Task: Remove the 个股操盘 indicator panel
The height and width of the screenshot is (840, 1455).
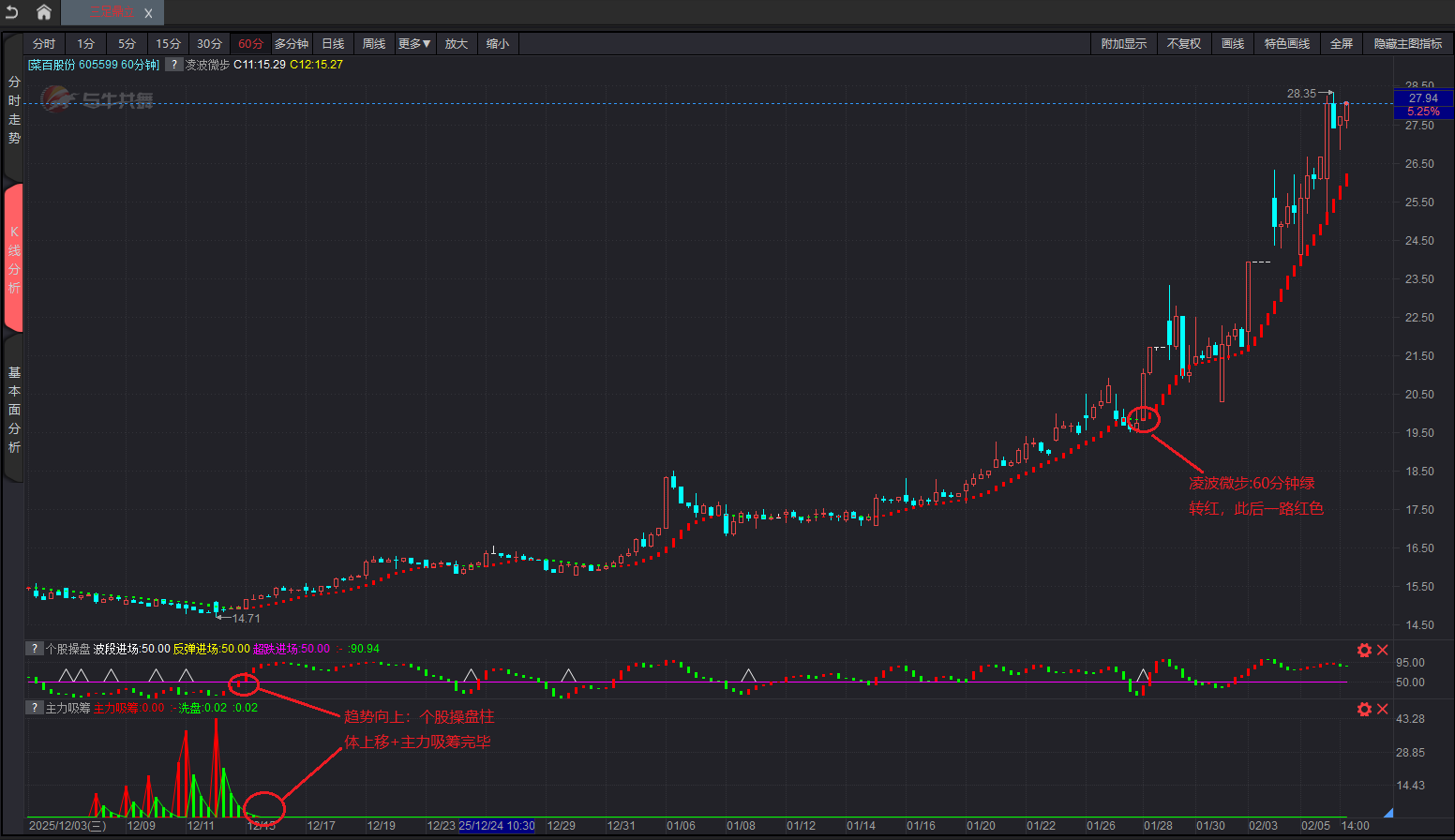Action: 1382,650
